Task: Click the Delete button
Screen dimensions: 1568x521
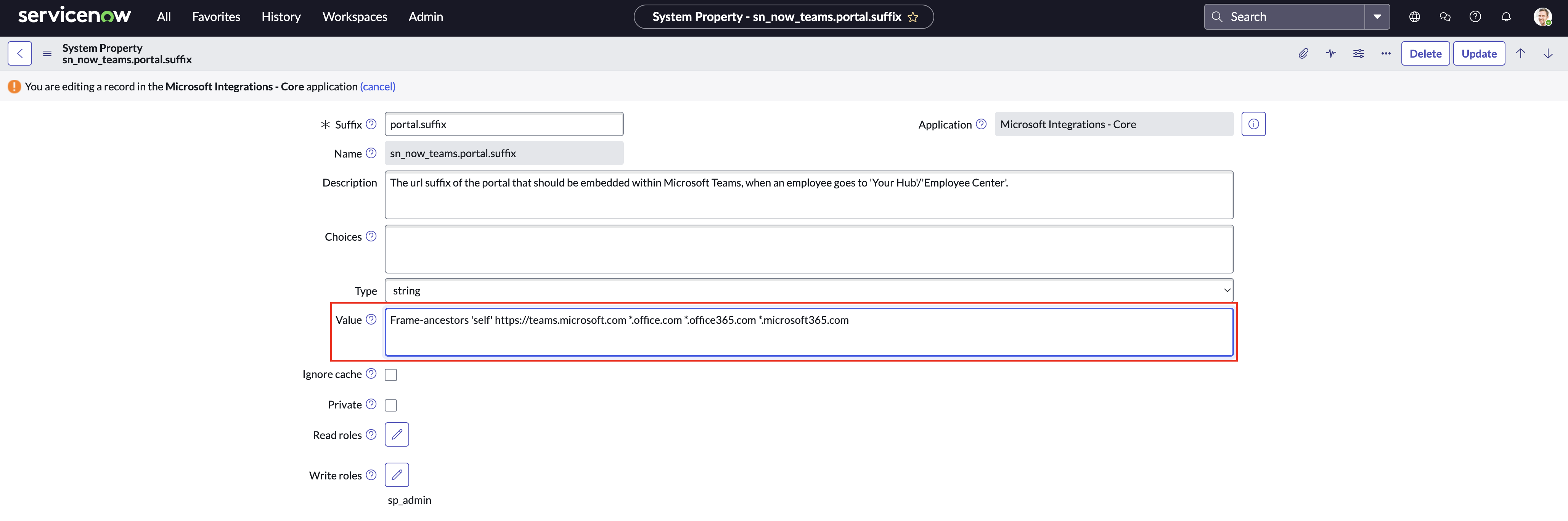Action: [x=1425, y=53]
